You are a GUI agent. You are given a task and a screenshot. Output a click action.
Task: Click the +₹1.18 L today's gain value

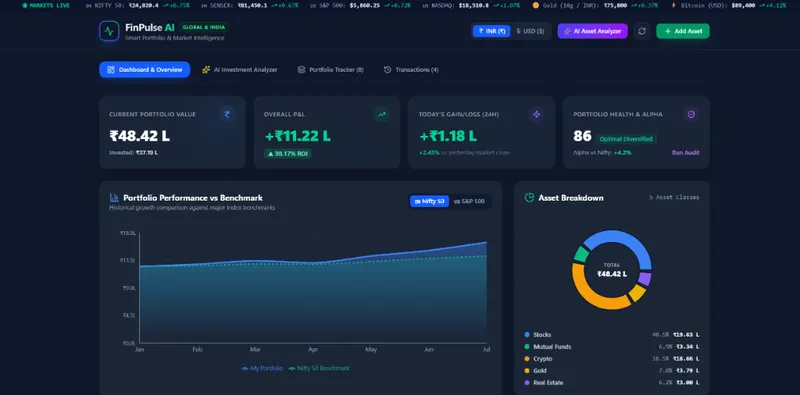(448, 136)
